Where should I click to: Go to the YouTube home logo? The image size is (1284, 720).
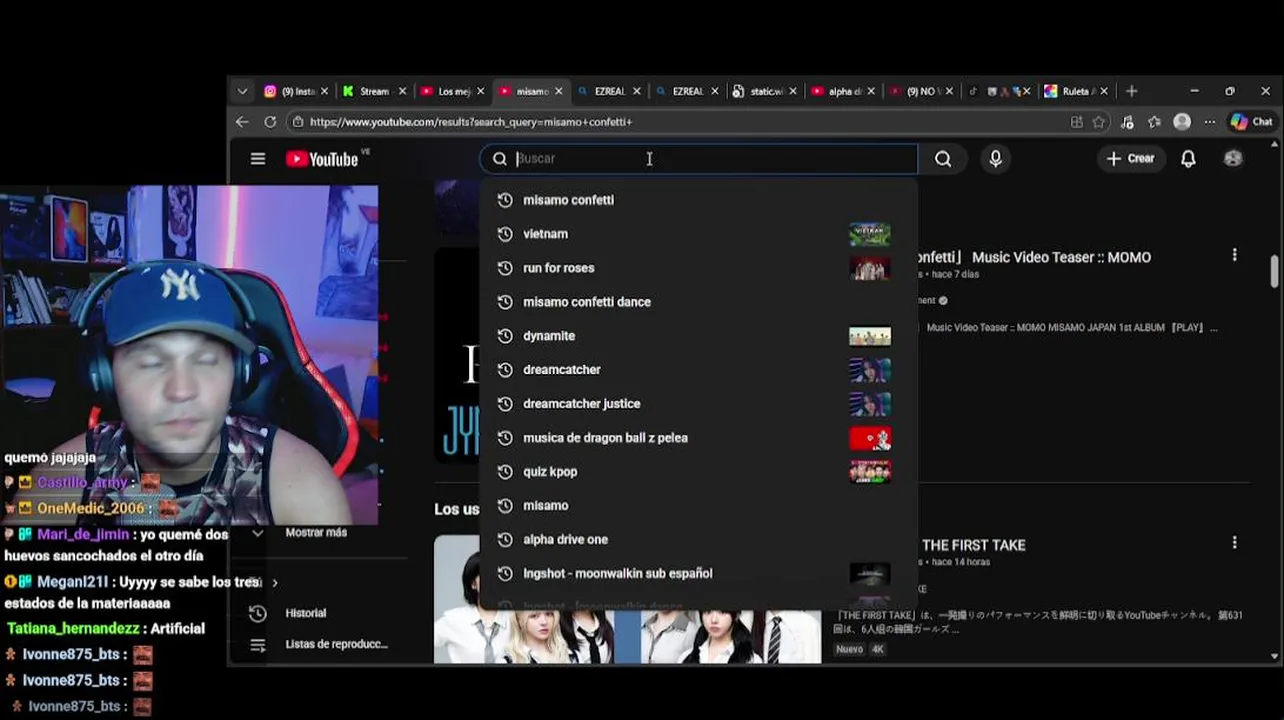(322, 159)
